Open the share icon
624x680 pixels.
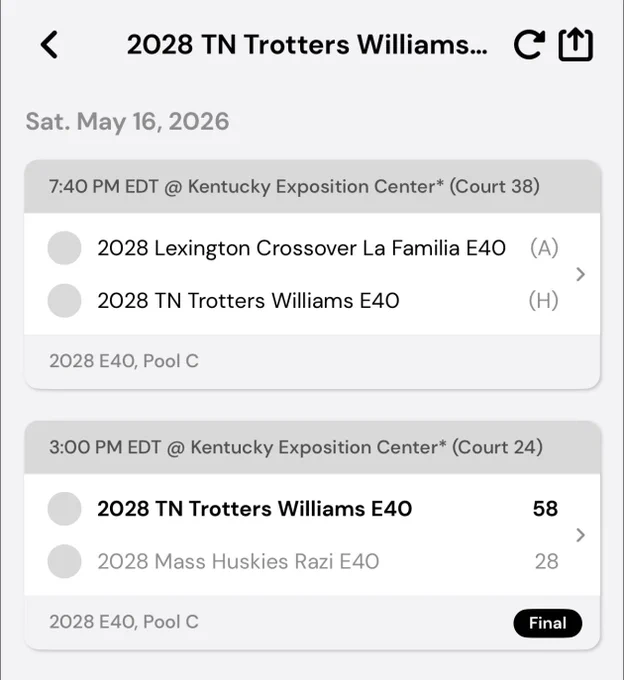pos(575,45)
